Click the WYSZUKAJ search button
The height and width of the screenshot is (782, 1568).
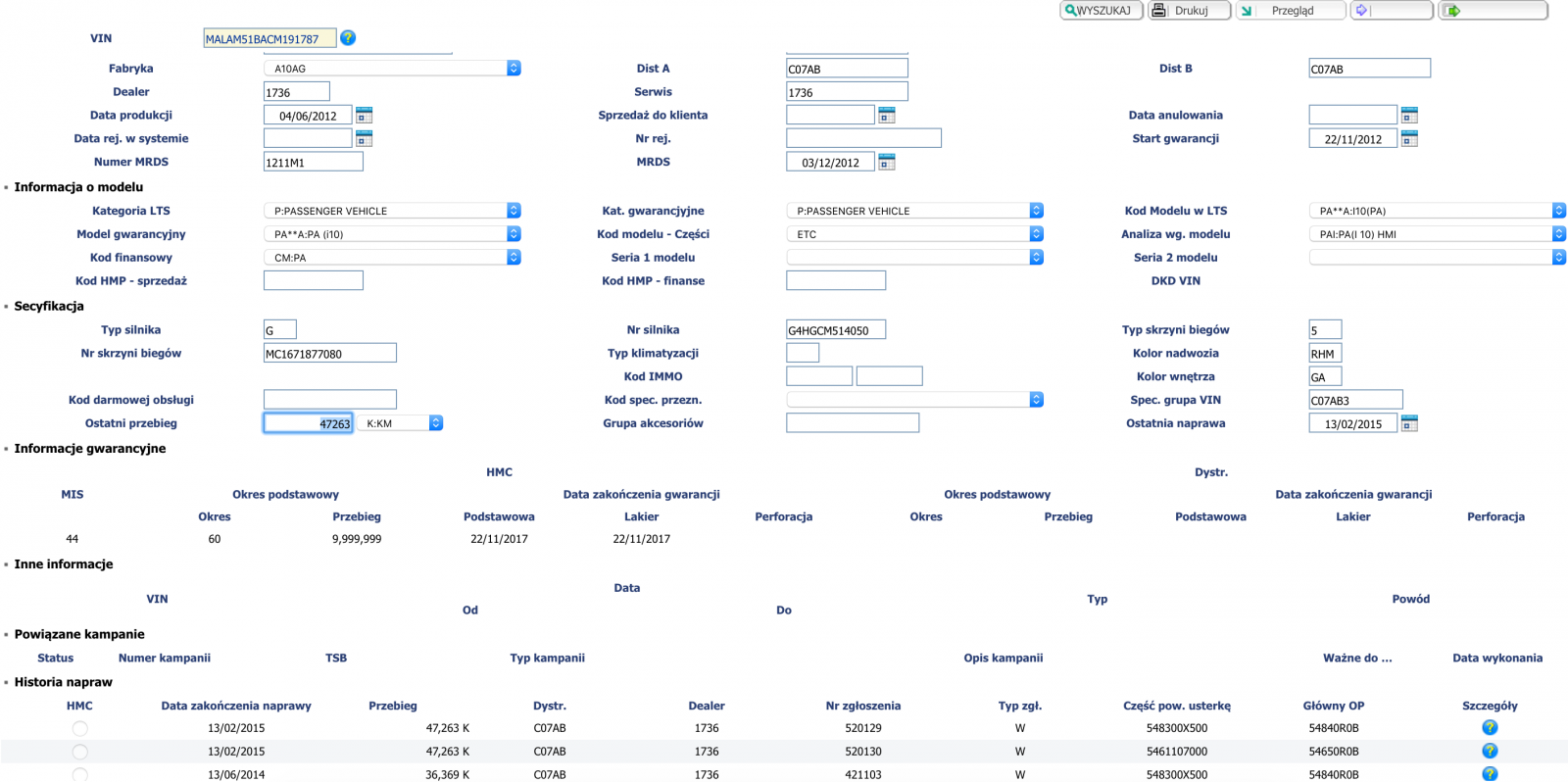1101,11
